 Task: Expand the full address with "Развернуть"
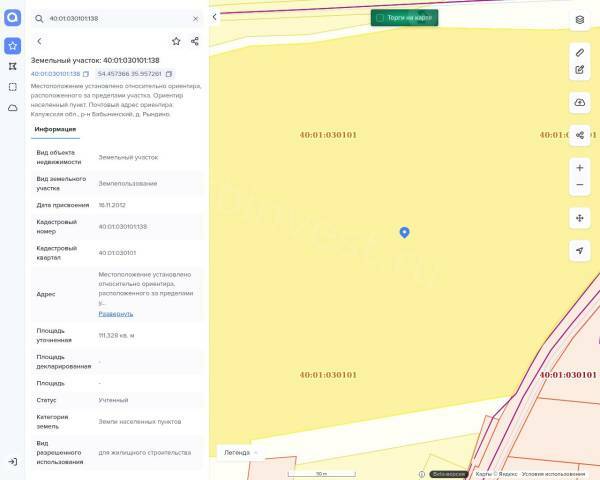click(115, 313)
